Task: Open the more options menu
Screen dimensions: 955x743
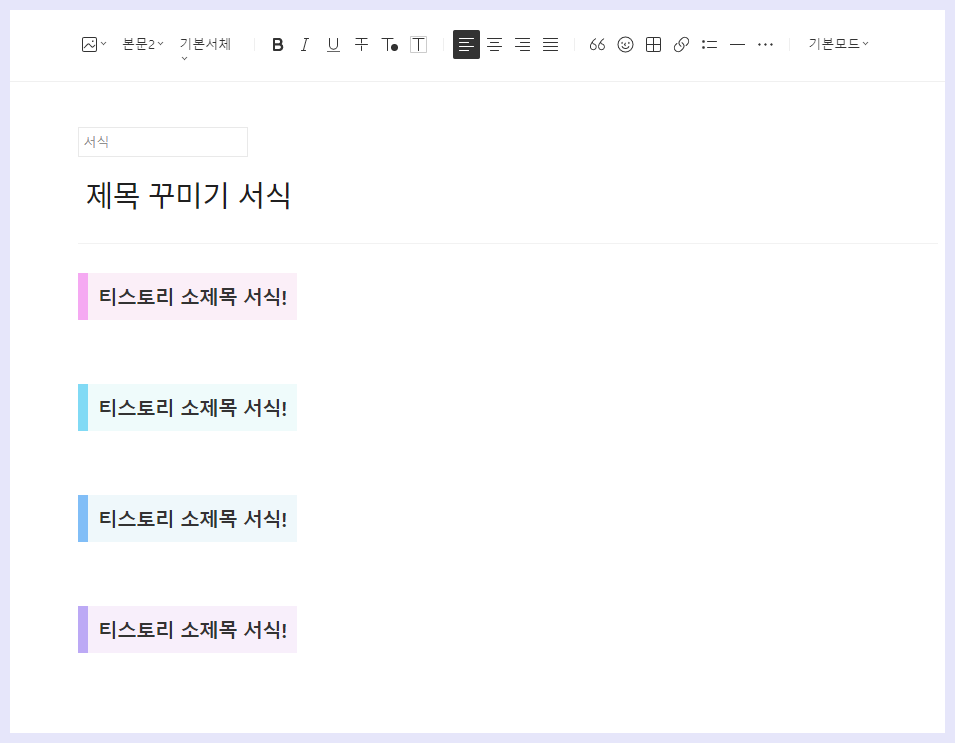Action: [766, 44]
